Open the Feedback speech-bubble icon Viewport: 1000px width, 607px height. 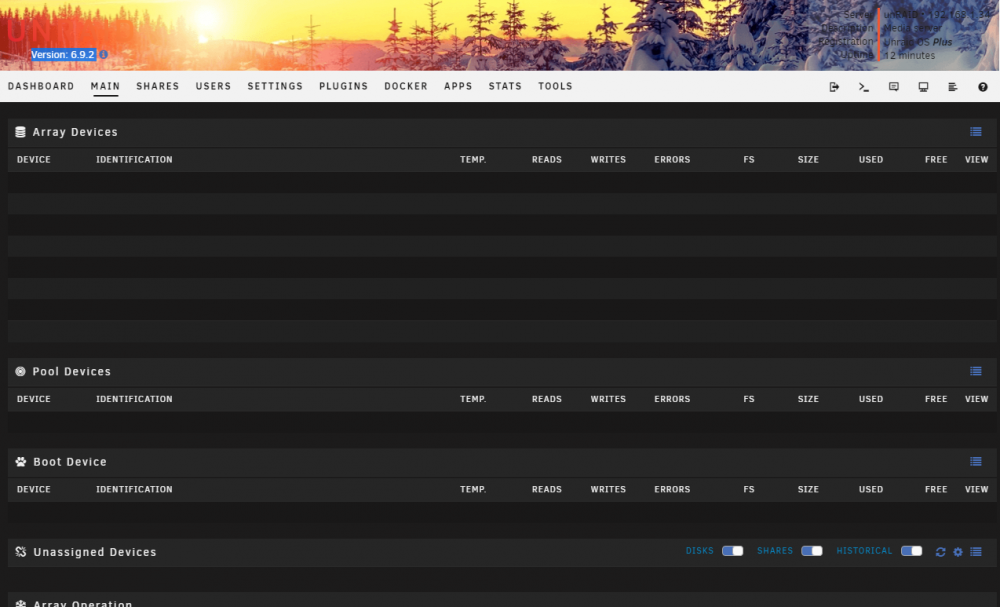point(893,87)
